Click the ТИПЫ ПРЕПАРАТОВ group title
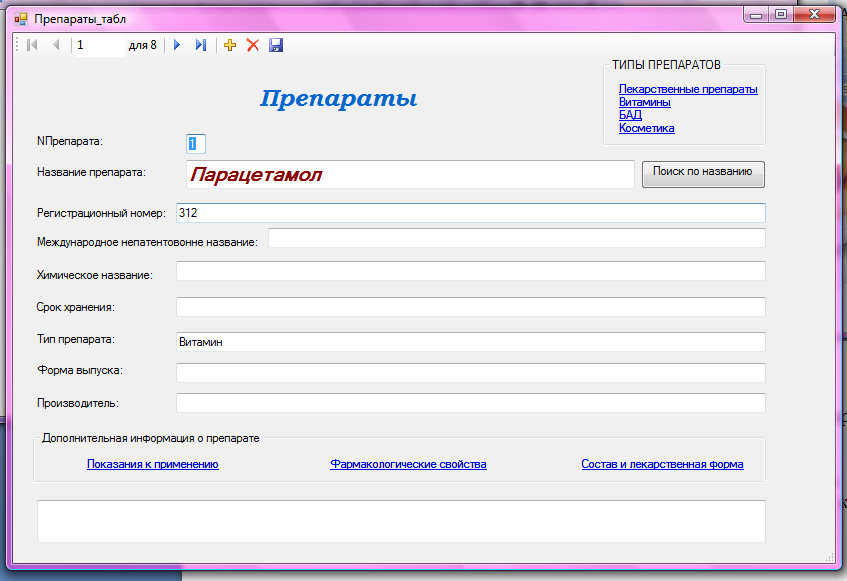The height and width of the screenshot is (581, 847). pos(666,65)
